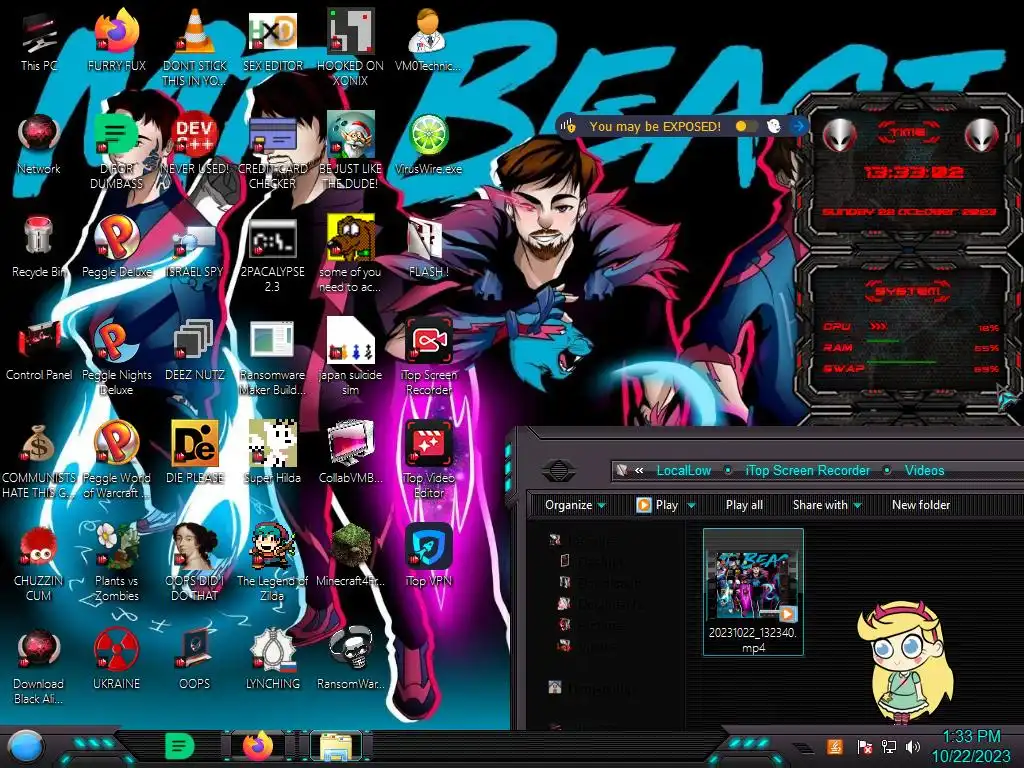Click the Explorer back navigation button
This screenshot has width=1024, height=768.
coord(558,470)
